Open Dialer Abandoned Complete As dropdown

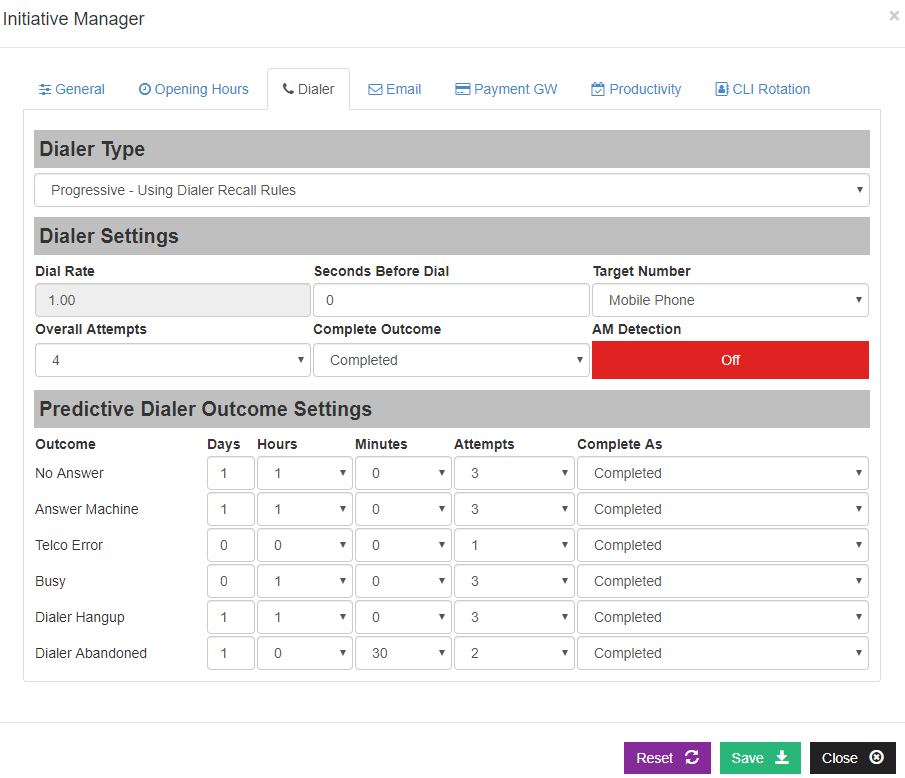pos(723,653)
